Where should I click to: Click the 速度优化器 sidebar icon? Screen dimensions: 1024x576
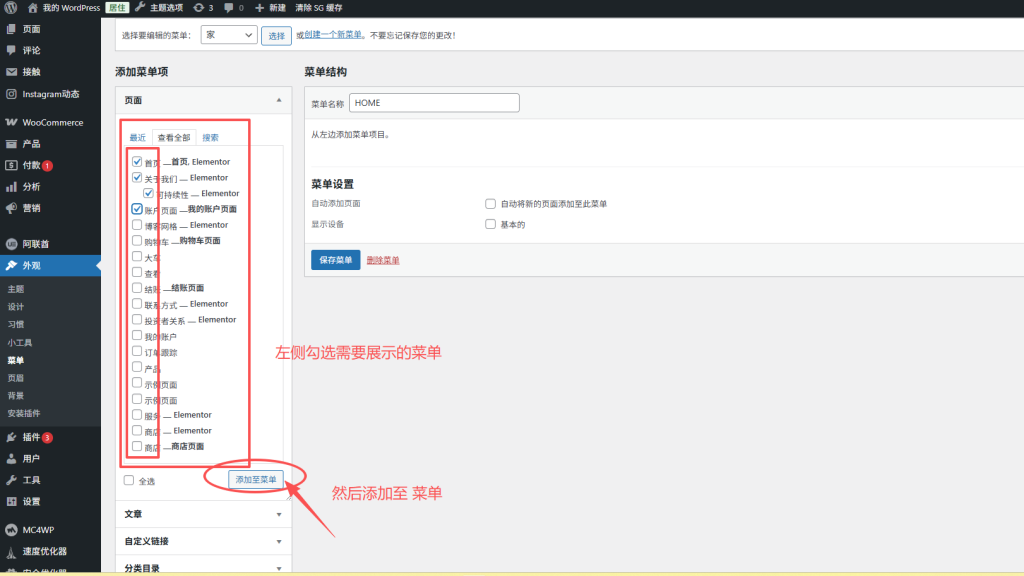click(x=11, y=551)
